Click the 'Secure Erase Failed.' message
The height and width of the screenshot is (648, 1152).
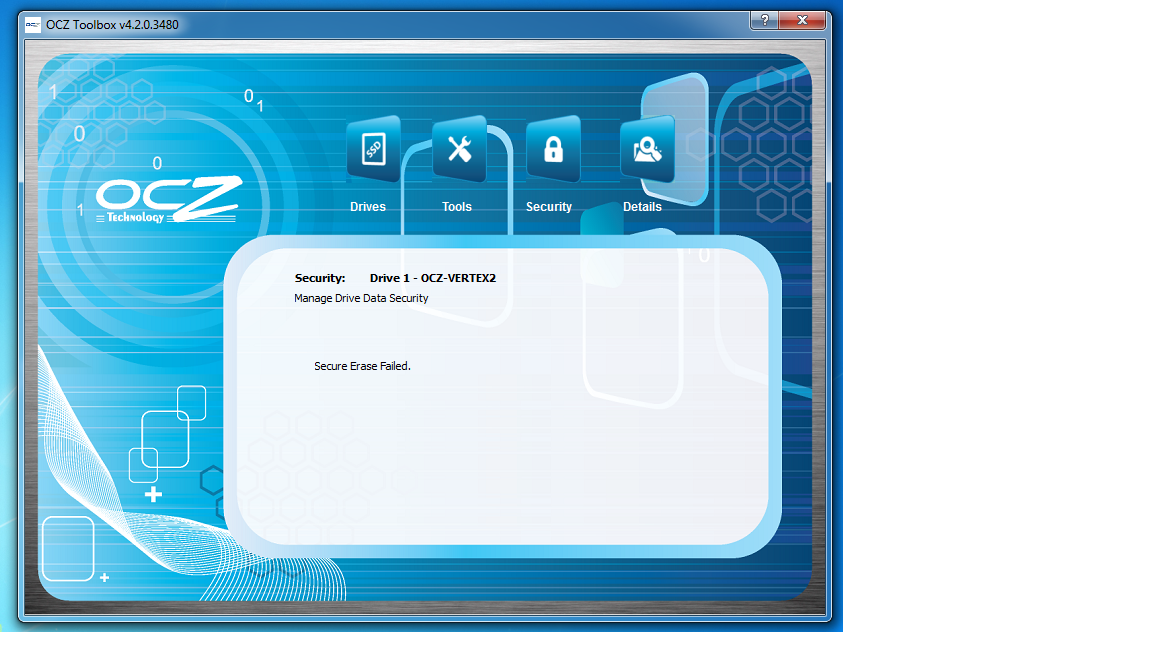pos(362,366)
